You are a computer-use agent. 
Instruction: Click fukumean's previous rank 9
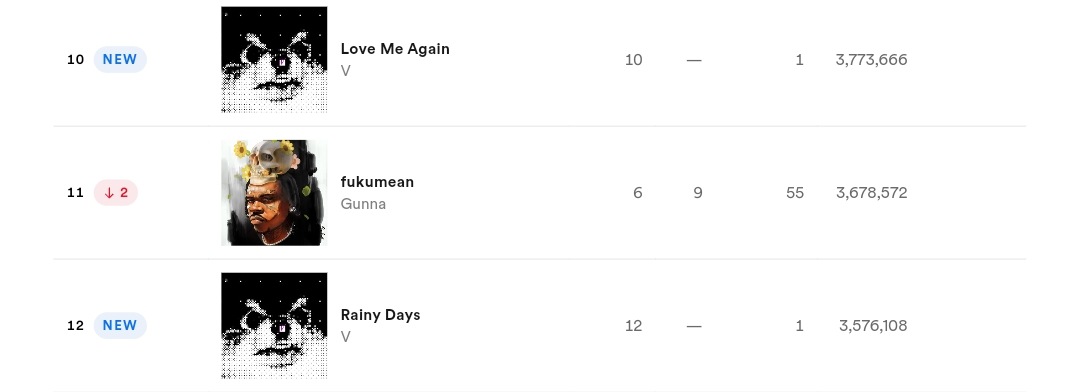(x=698, y=193)
